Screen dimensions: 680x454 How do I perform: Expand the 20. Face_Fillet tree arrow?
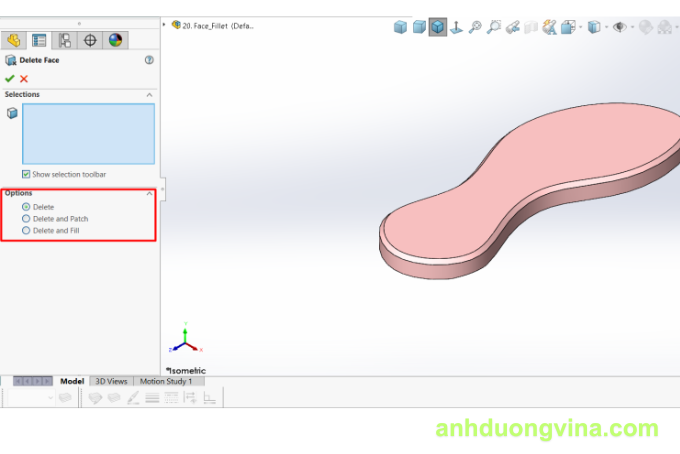[x=164, y=25]
